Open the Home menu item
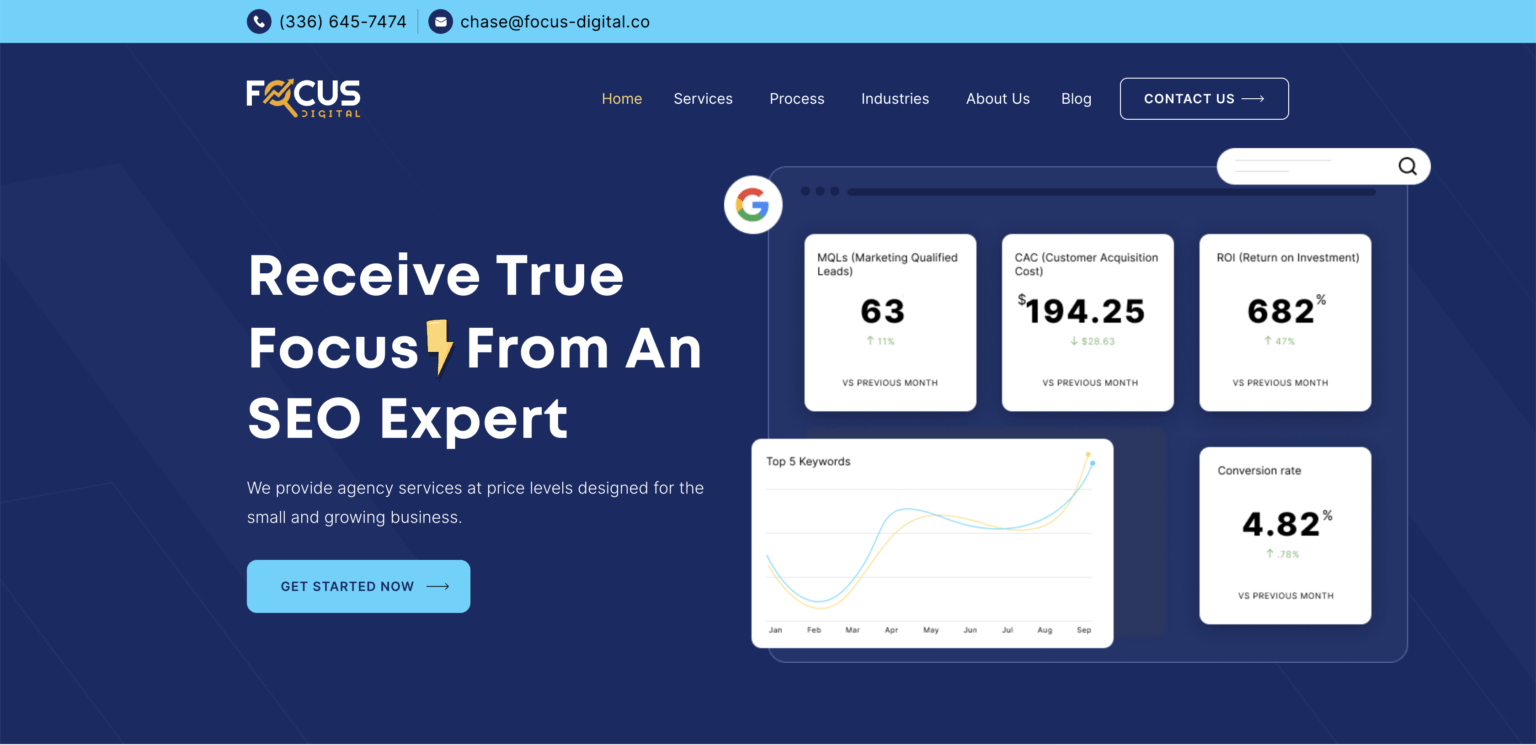Screen dimensions: 1536x745 point(621,99)
